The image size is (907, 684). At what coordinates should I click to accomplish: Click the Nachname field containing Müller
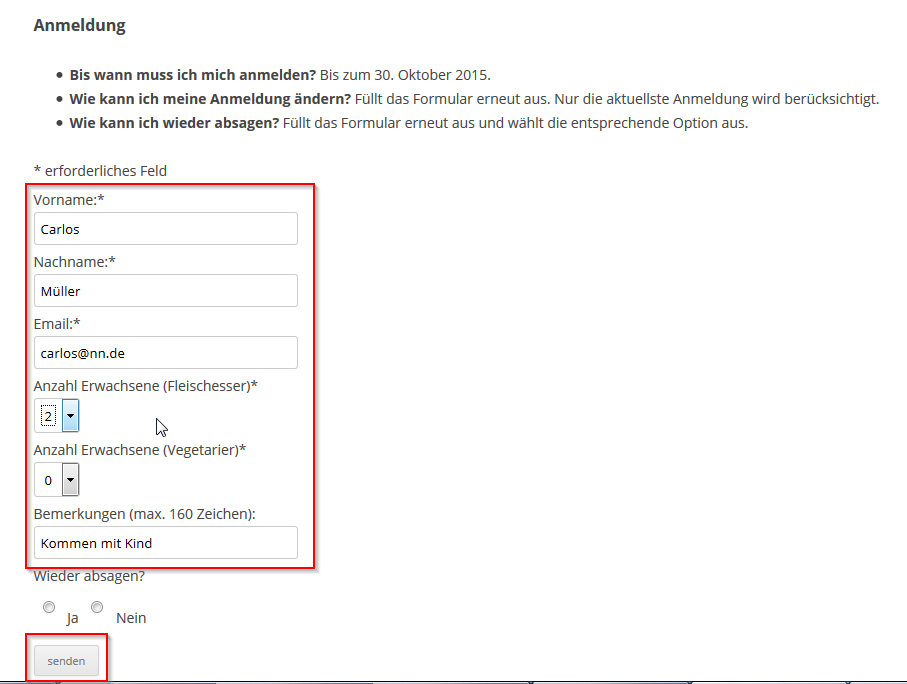point(165,290)
